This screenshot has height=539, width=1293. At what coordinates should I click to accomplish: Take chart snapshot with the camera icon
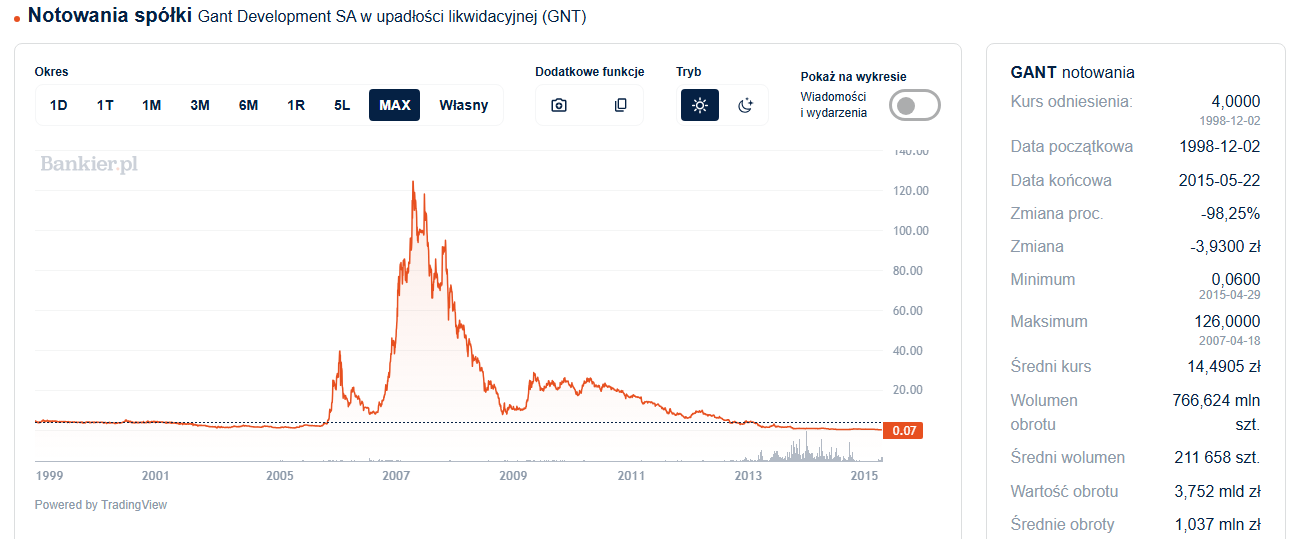click(559, 105)
